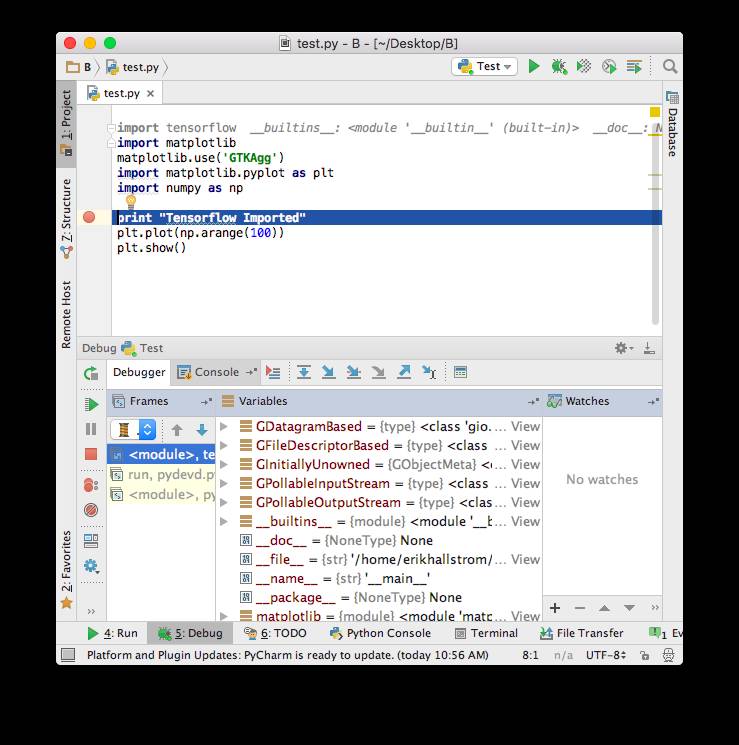Expand the GDatagramBased variable
This screenshot has height=745, width=739.
[x=224, y=427]
